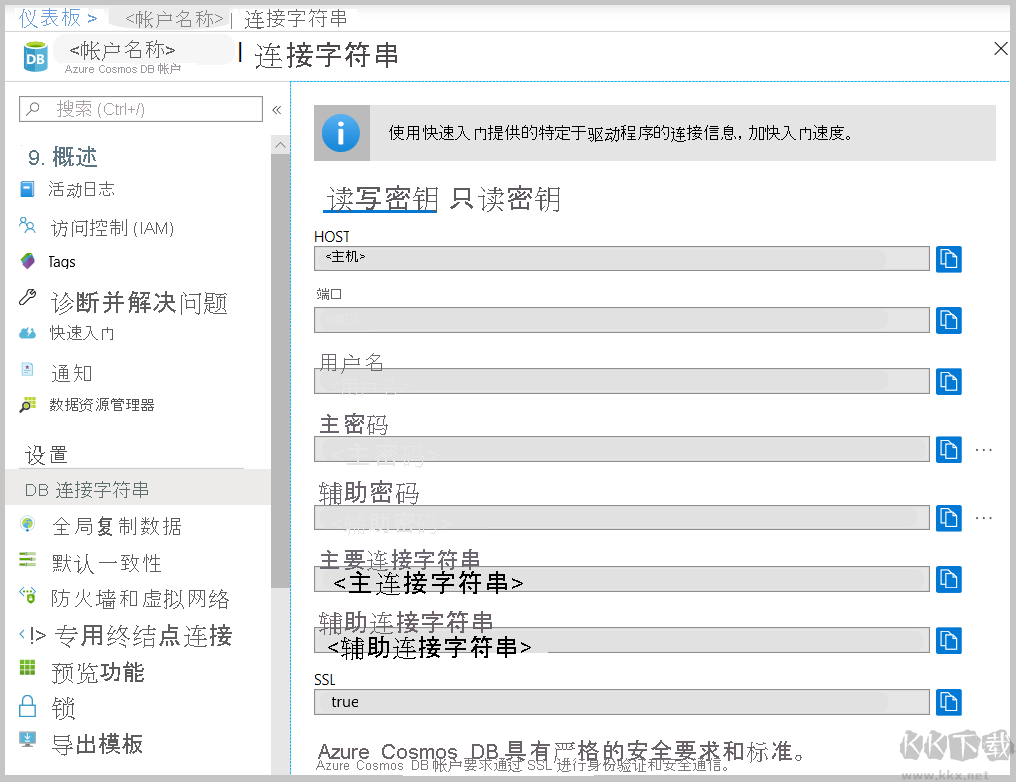The height and width of the screenshot is (782, 1016).
Task: Open more options for 主密码
Action: click(984, 450)
